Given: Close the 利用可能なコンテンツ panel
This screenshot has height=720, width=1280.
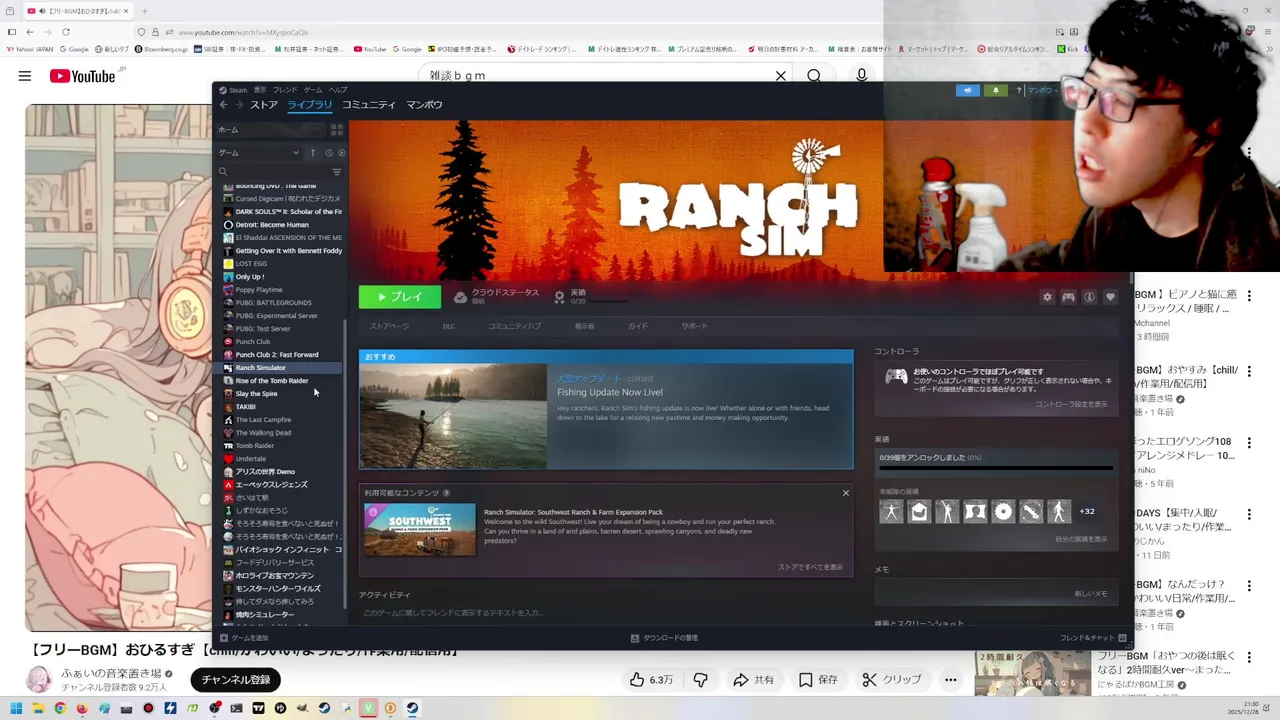Looking at the screenshot, I should pyautogui.click(x=845, y=493).
